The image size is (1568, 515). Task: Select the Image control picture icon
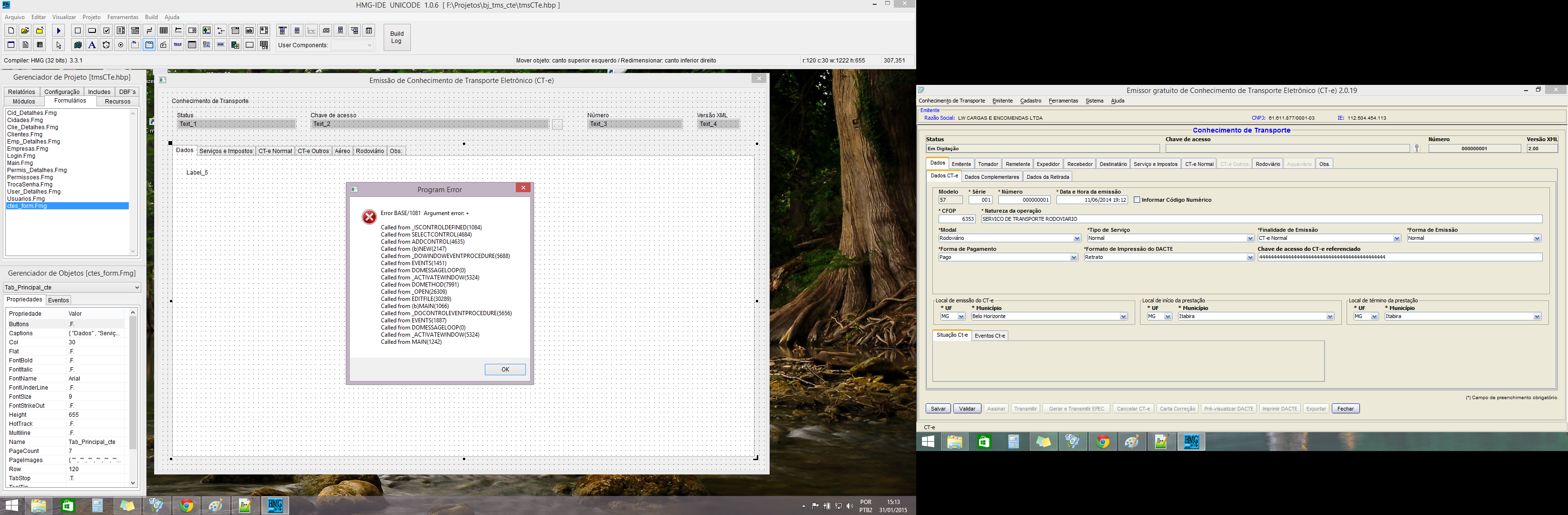[x=207, y=31]
